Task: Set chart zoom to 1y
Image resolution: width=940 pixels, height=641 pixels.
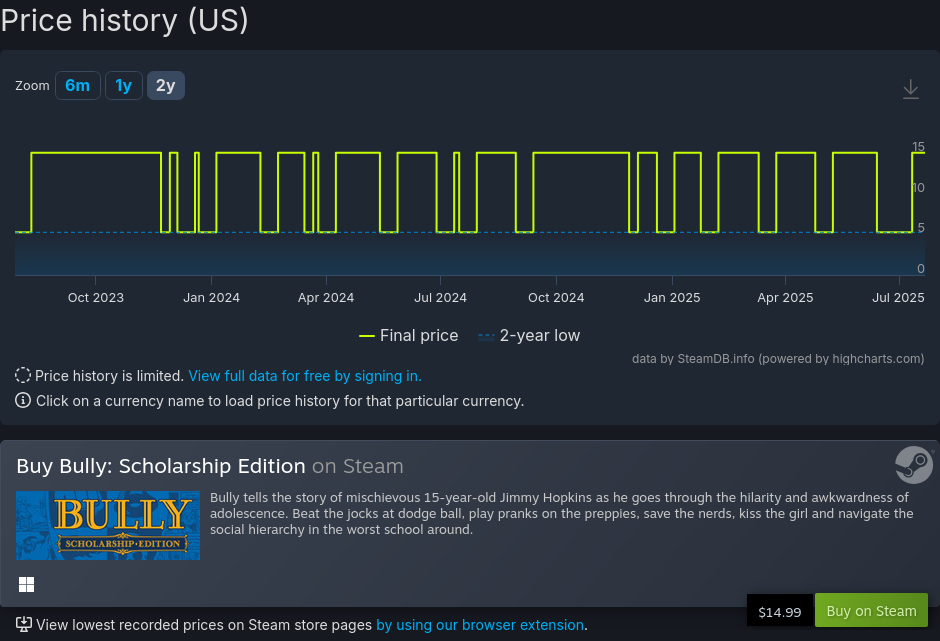Action: (124, 86)
